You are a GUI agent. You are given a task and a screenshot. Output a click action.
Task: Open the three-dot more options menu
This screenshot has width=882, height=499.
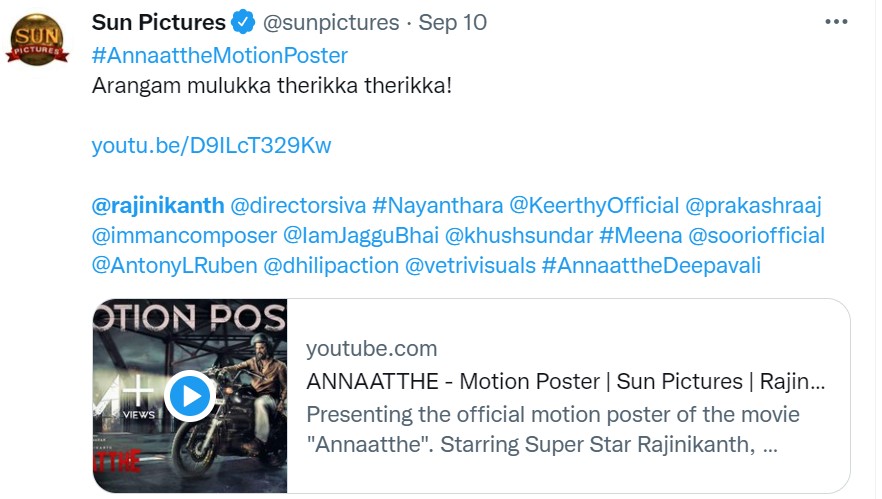point(836,22)
